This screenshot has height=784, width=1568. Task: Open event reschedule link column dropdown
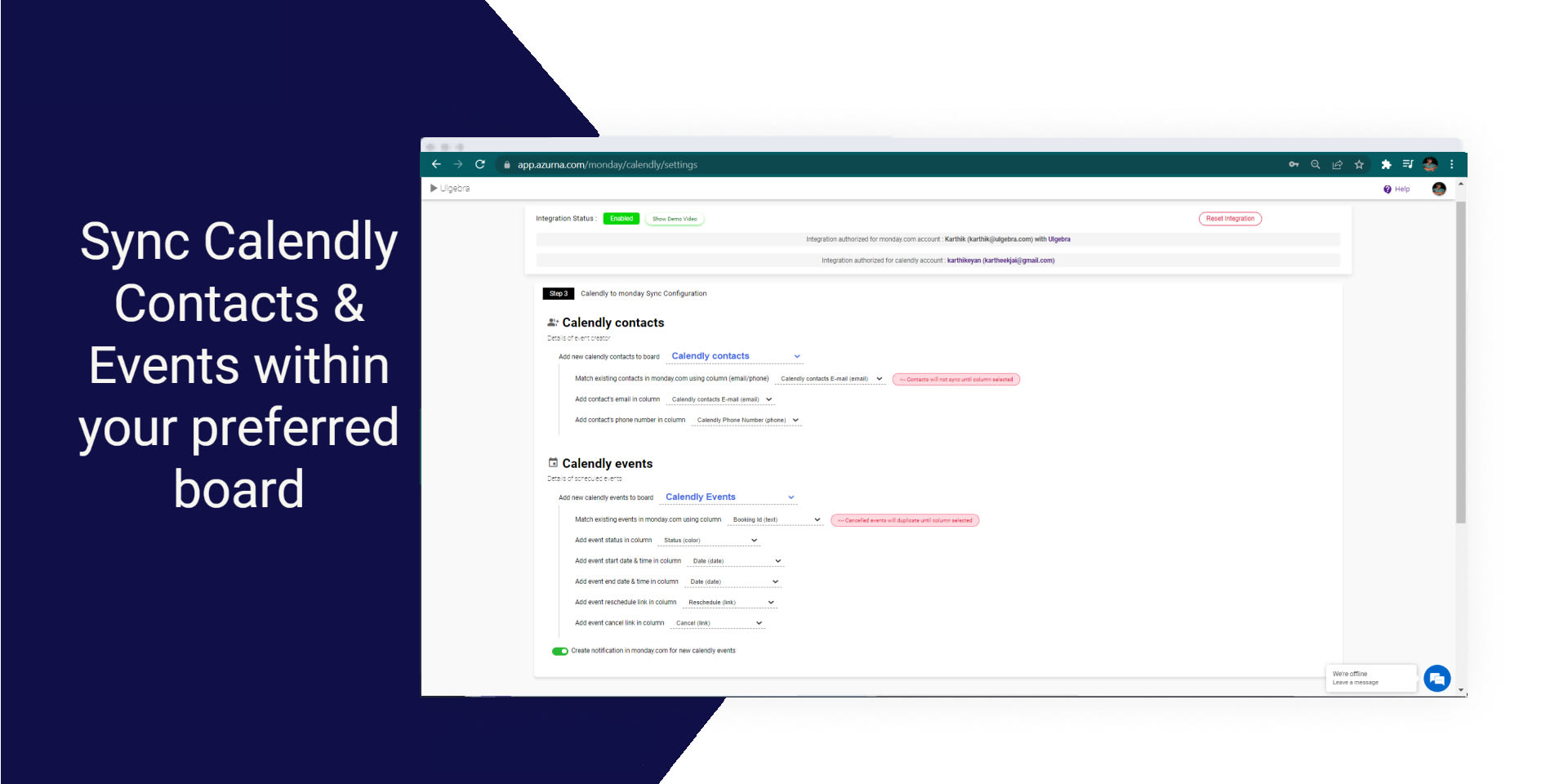(x=730, y=603)
